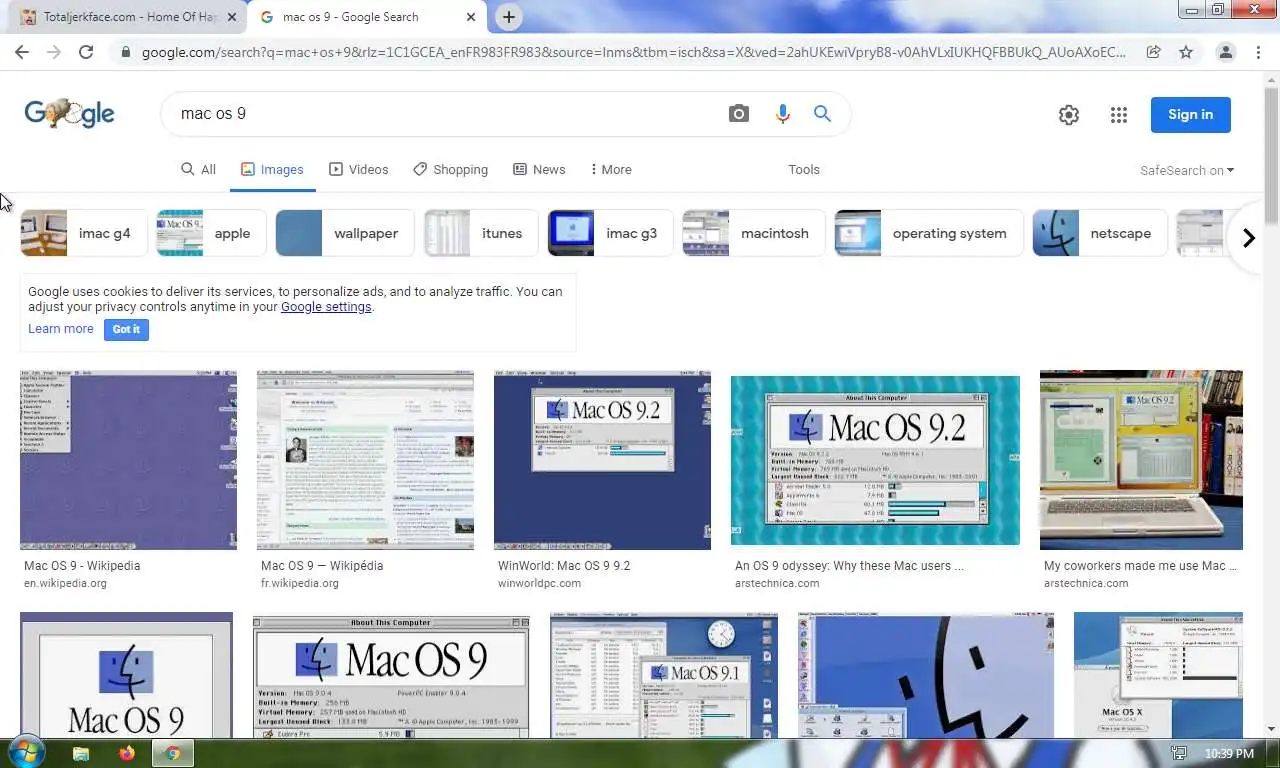Open the Mac OS 9.1 desktop screenshot thumbnail
The width and height of the screenshot is (1280, 768).
pos(664,675)
